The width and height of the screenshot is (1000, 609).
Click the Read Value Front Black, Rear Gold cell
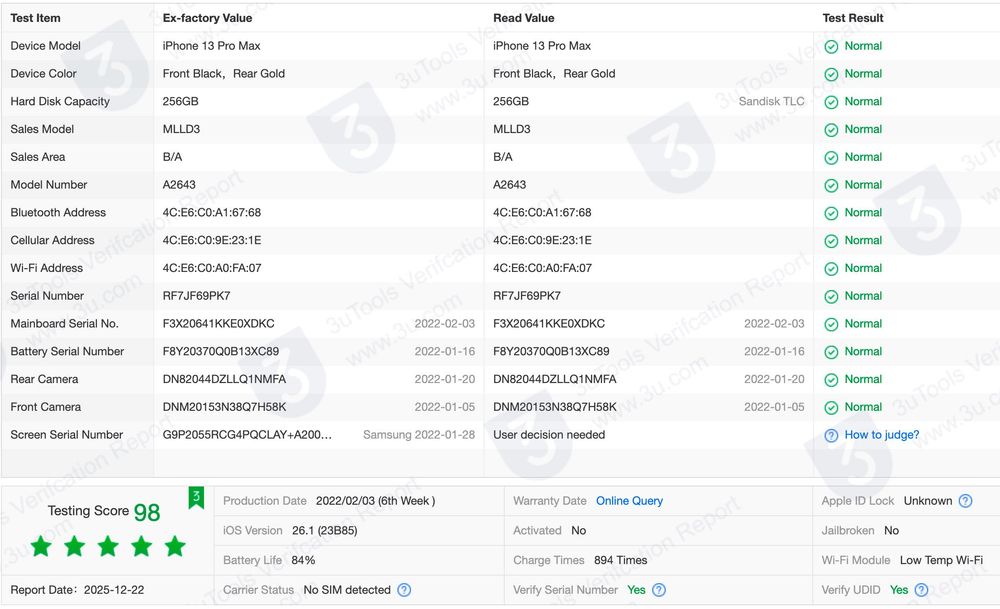point(554,73)
